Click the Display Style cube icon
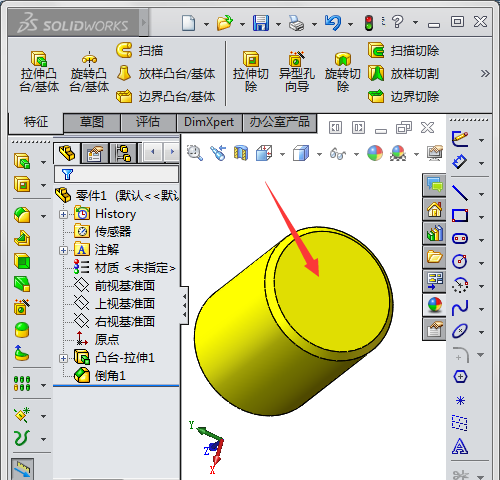This screenshot has height=480, width=500. [301, 153]
